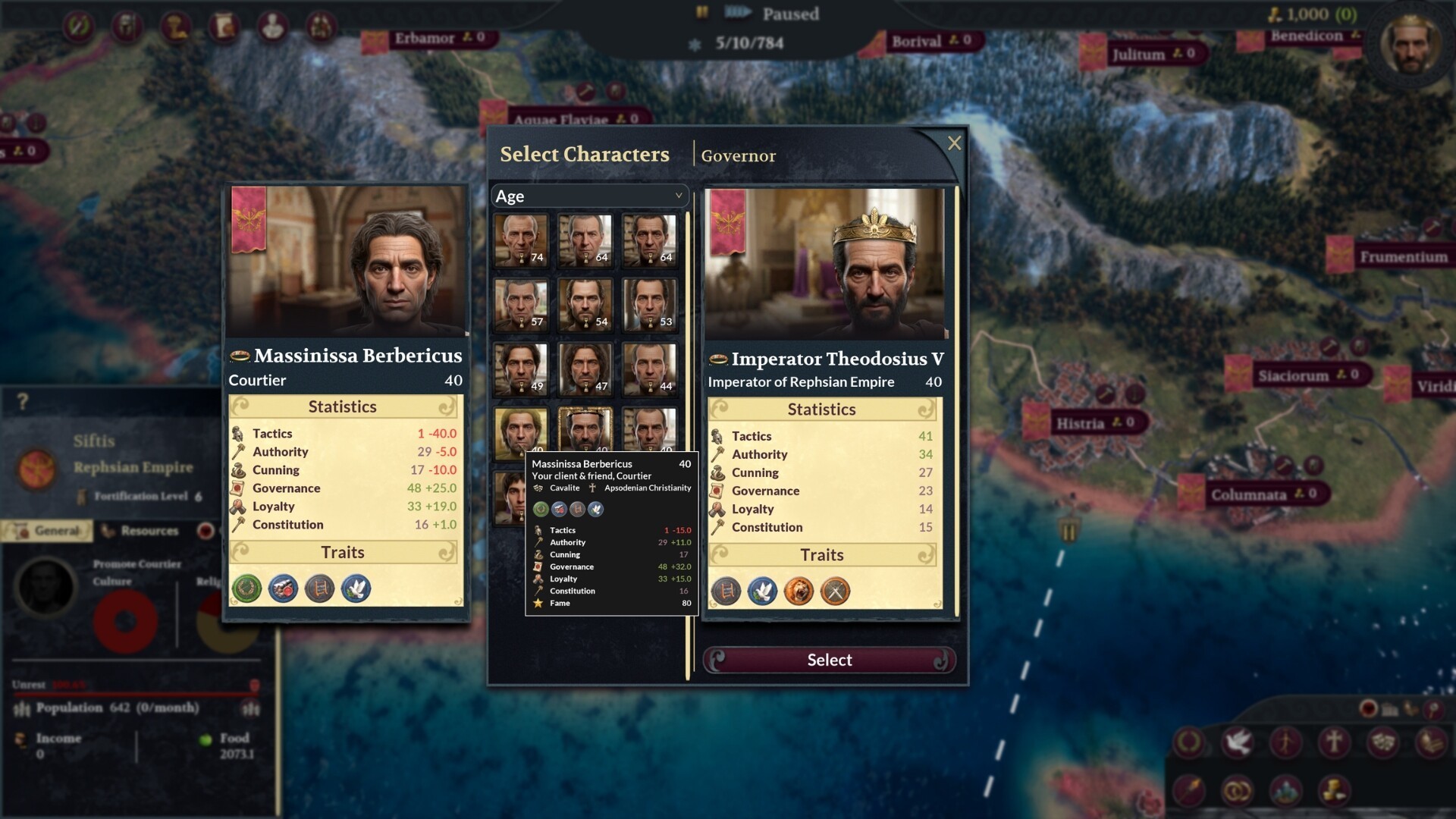Switch to the General tab
This screenshot has width=1456, height=819.
[x=49, y=531]
